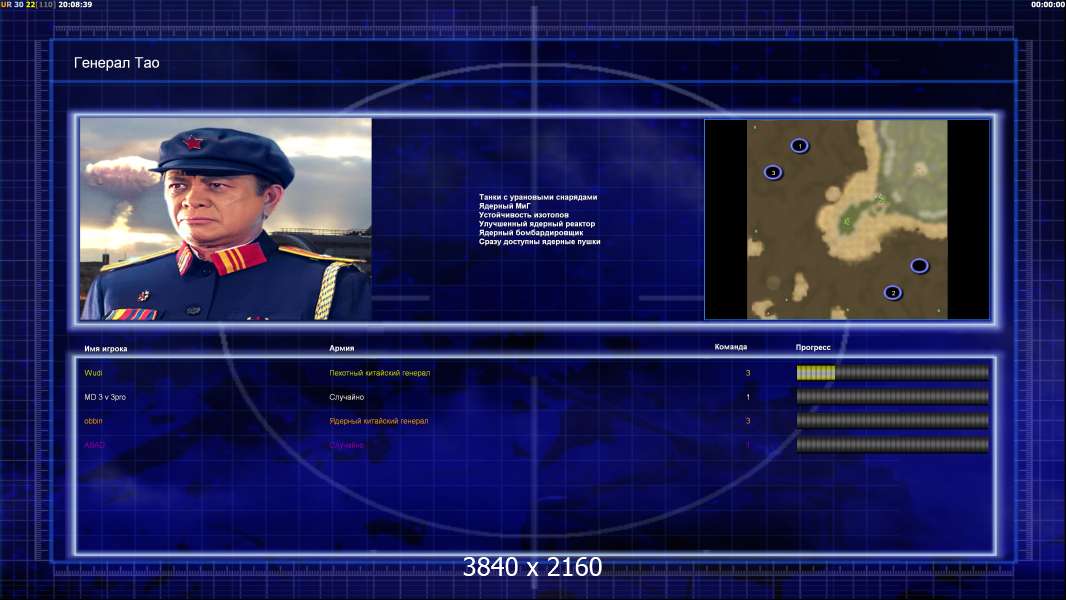Screen dimensions: 1066x600
Task: Click 'Устойчивость изотопов' line
Action: click(523, 215)
